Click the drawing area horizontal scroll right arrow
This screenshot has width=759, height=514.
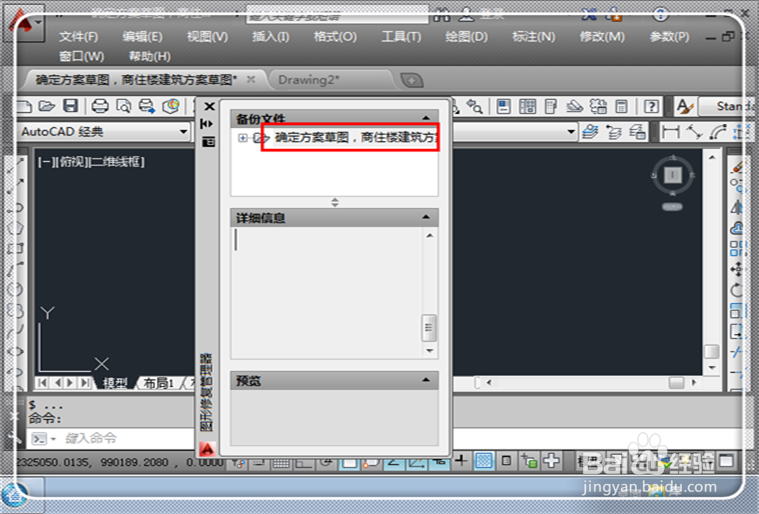[694, 383]
